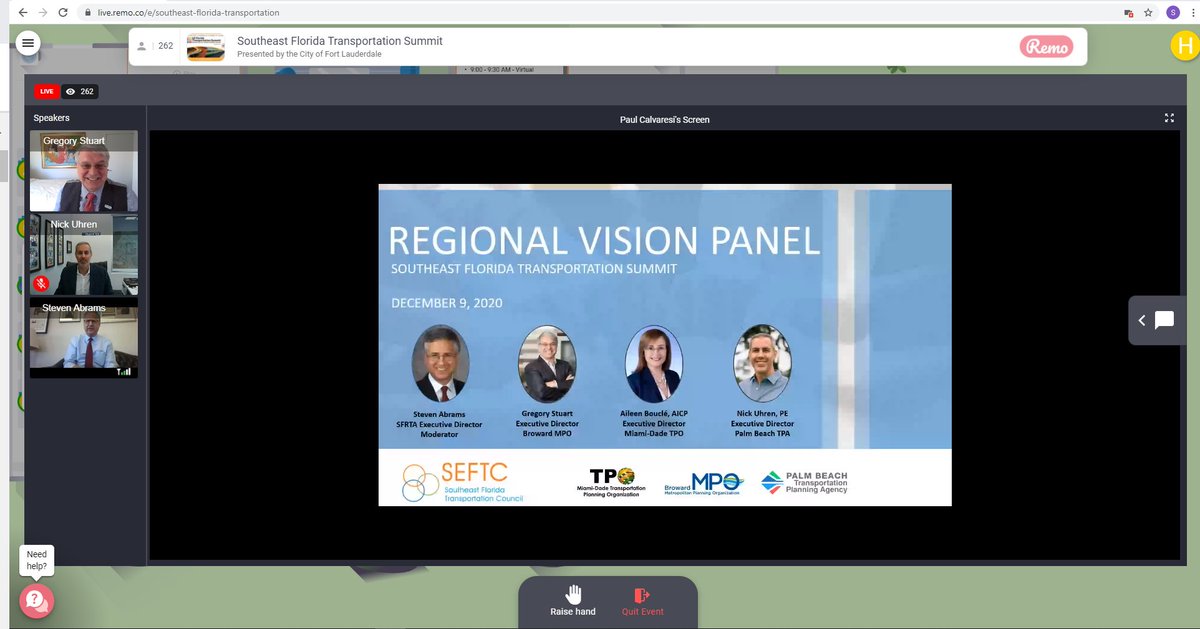Go back in browser history
1200x629 pixels.
click(23, 12)
